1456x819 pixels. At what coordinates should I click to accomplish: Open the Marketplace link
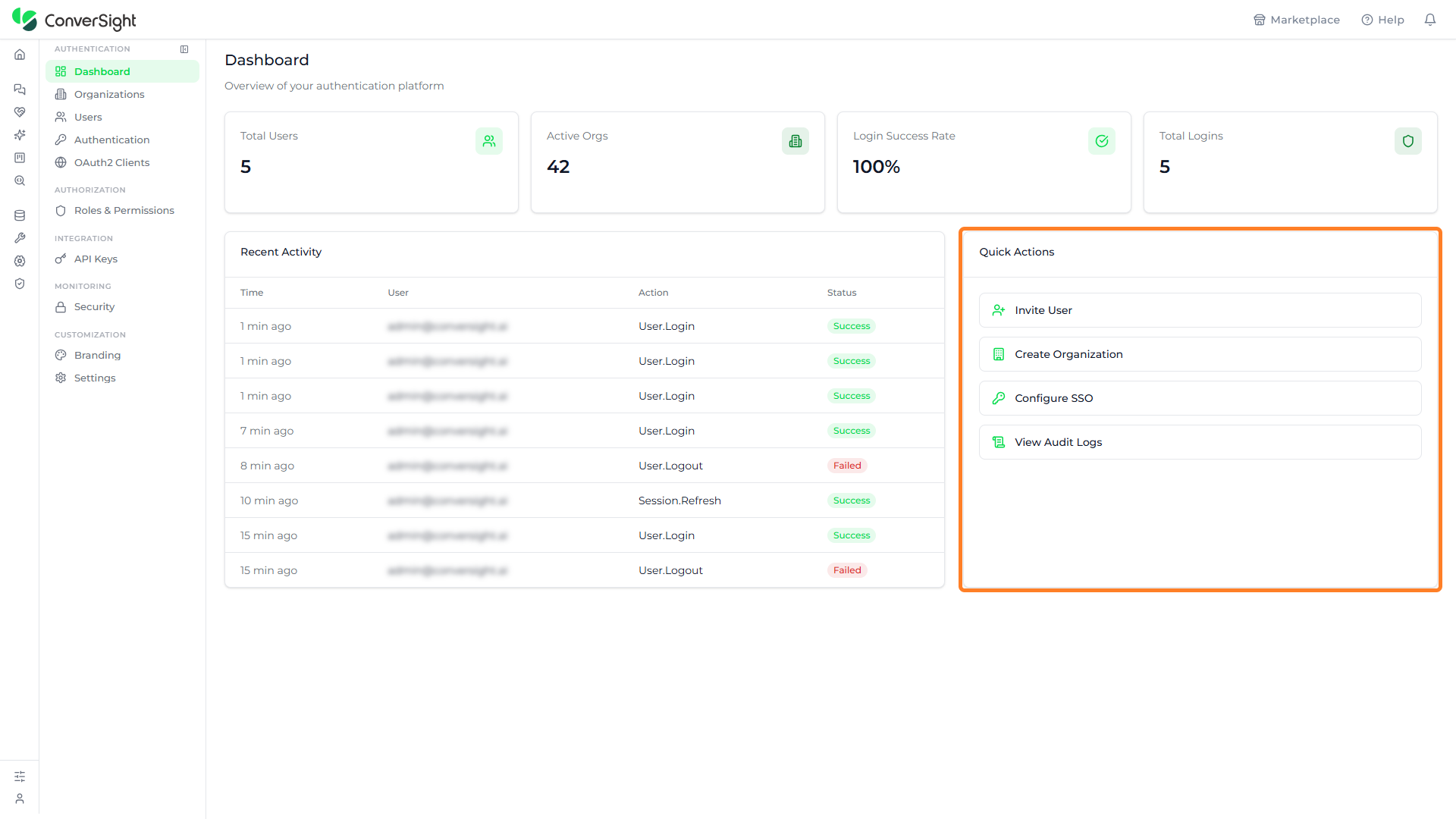(1297, 20)
